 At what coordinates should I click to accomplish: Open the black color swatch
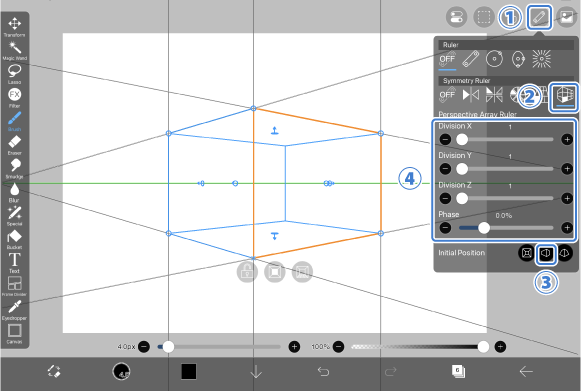189,371
